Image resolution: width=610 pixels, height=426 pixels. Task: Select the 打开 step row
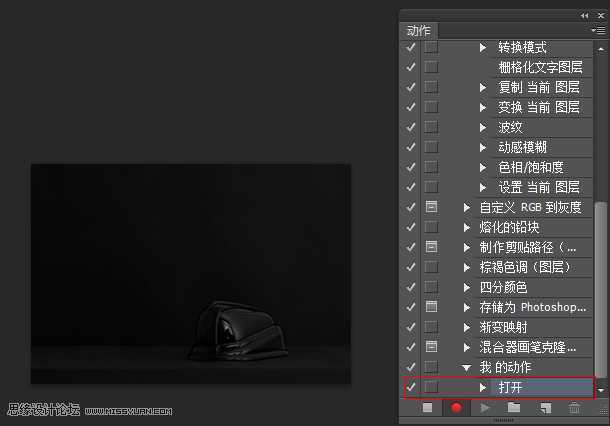tap(499, 387)
